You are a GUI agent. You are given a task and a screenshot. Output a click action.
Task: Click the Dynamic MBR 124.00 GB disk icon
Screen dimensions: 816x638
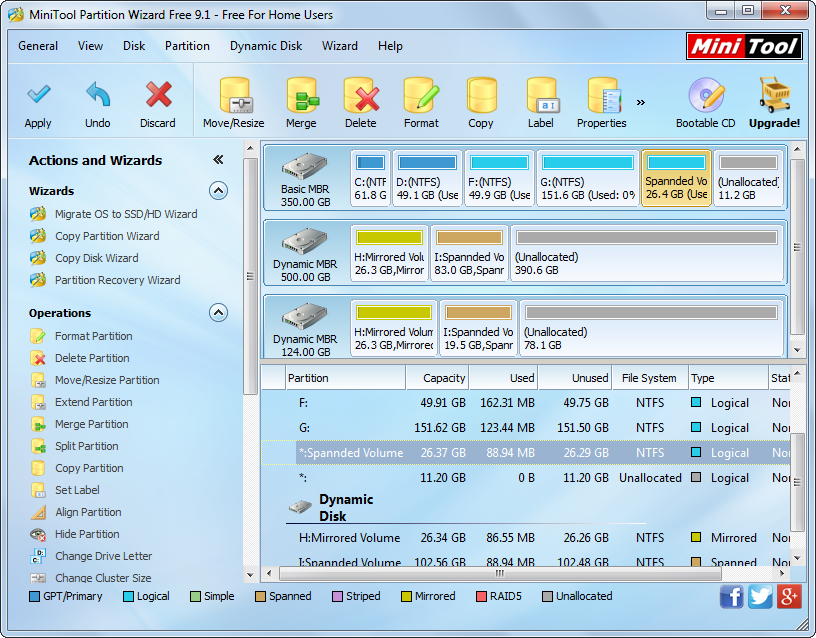click(x=304, y=316)
